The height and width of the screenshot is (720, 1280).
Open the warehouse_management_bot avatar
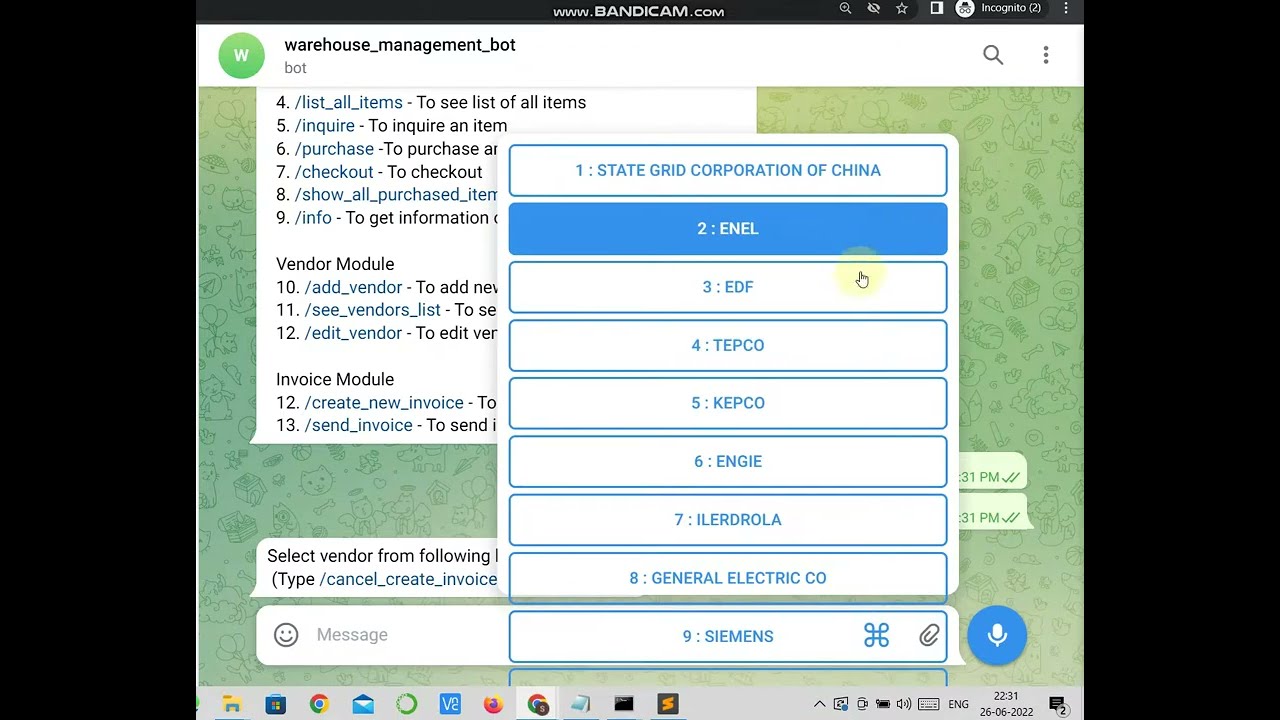tap(241, 55)
